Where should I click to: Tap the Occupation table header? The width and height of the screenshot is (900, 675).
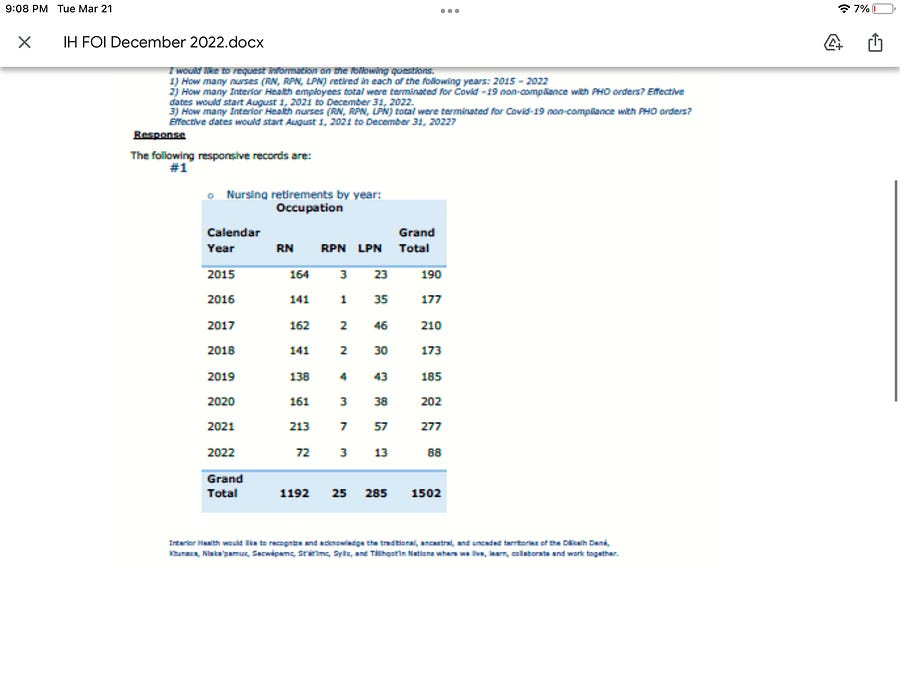pos(309,208)
